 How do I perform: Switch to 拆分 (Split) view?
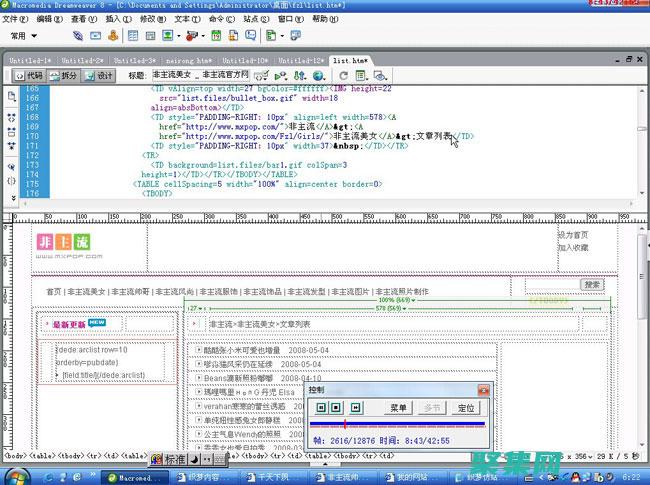(63, 75)
